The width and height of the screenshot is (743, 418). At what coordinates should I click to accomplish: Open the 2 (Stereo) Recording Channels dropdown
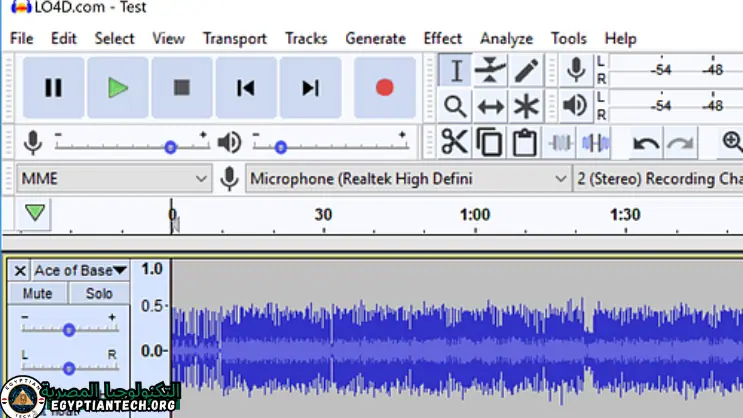point(658,179)
